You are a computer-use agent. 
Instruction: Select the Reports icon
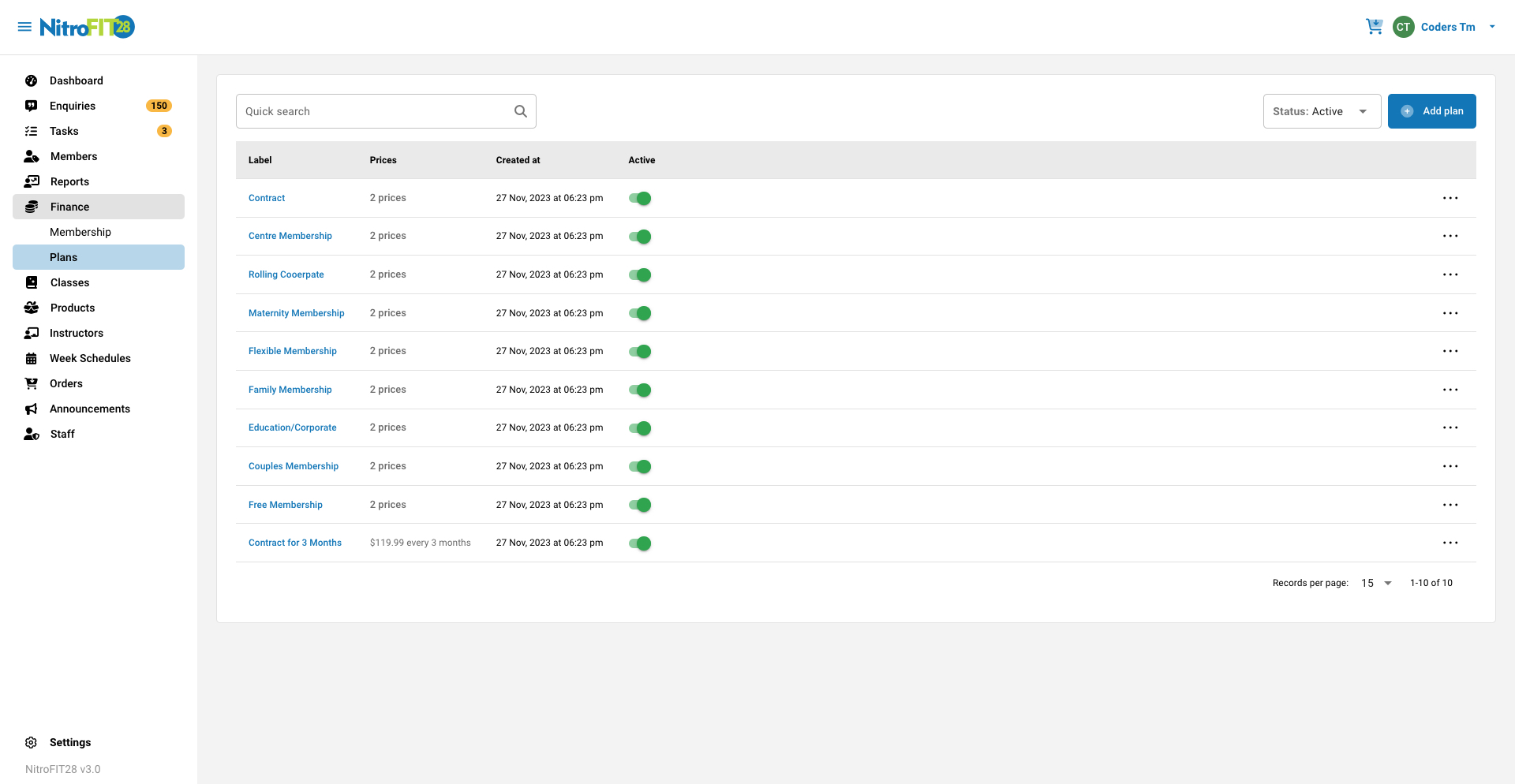[31, 181]
